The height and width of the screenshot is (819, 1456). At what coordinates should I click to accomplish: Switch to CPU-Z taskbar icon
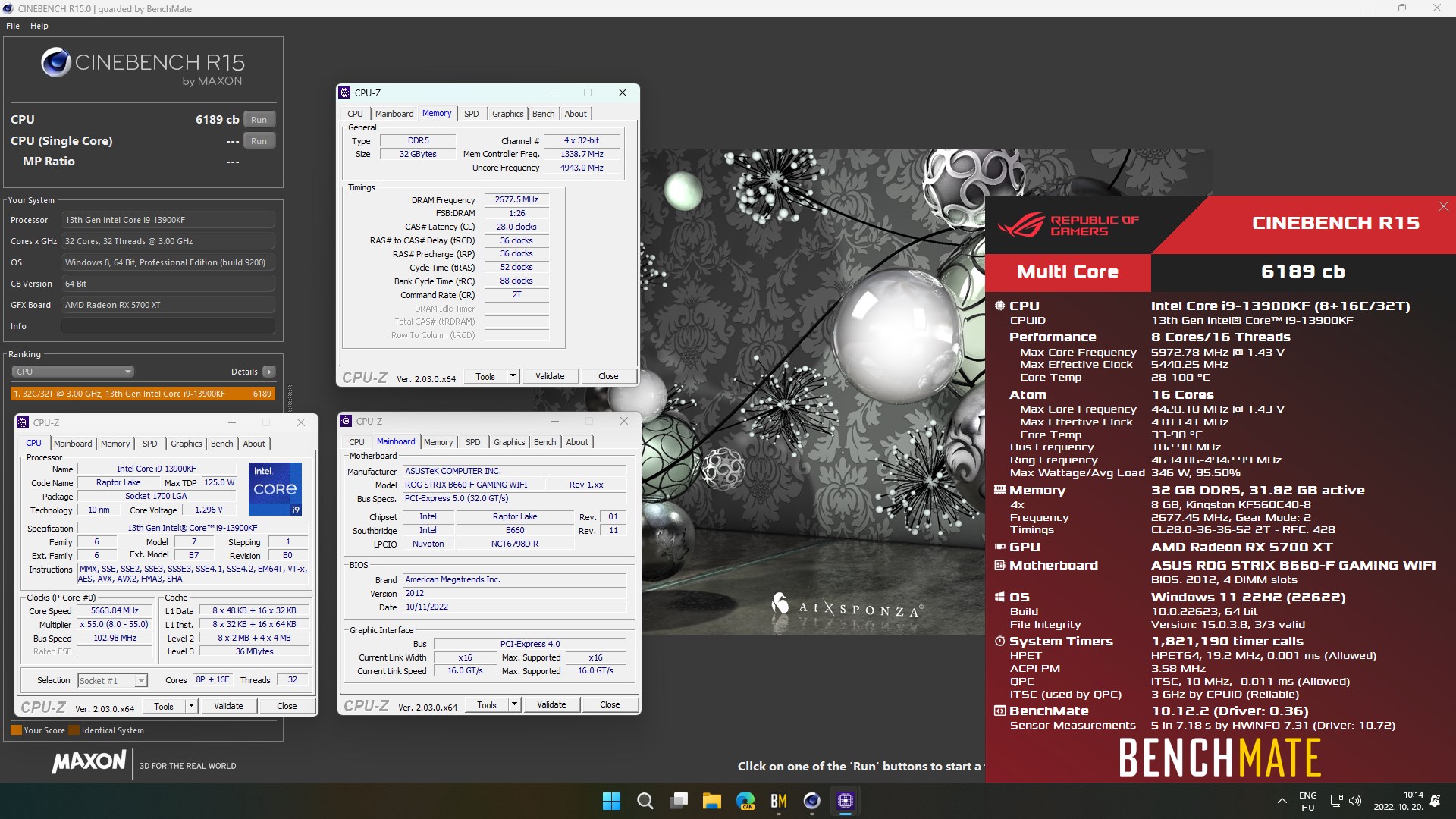pyautogui.click(x=846, y=801)
